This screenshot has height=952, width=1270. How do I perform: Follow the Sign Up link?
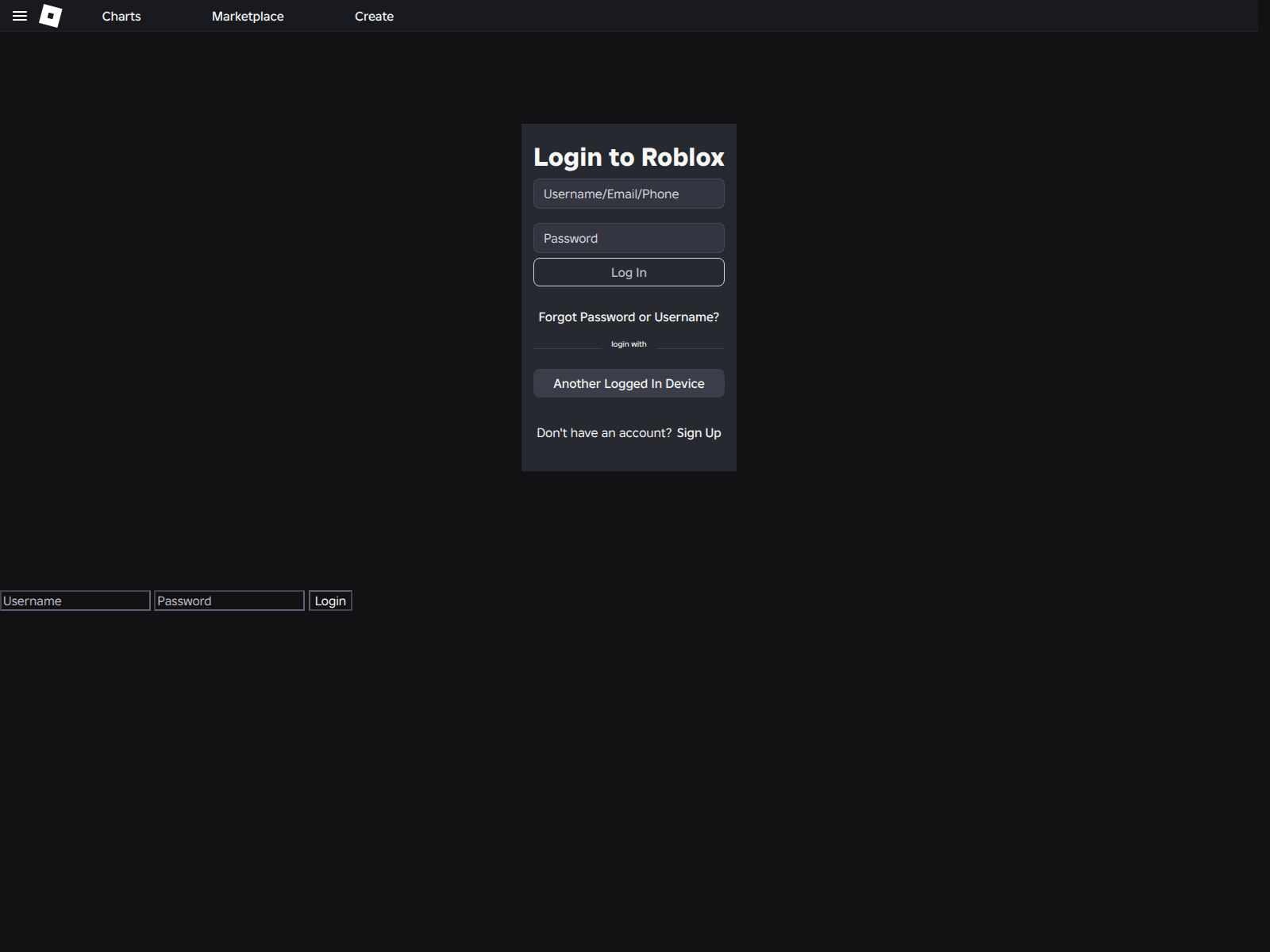point(698,433)
